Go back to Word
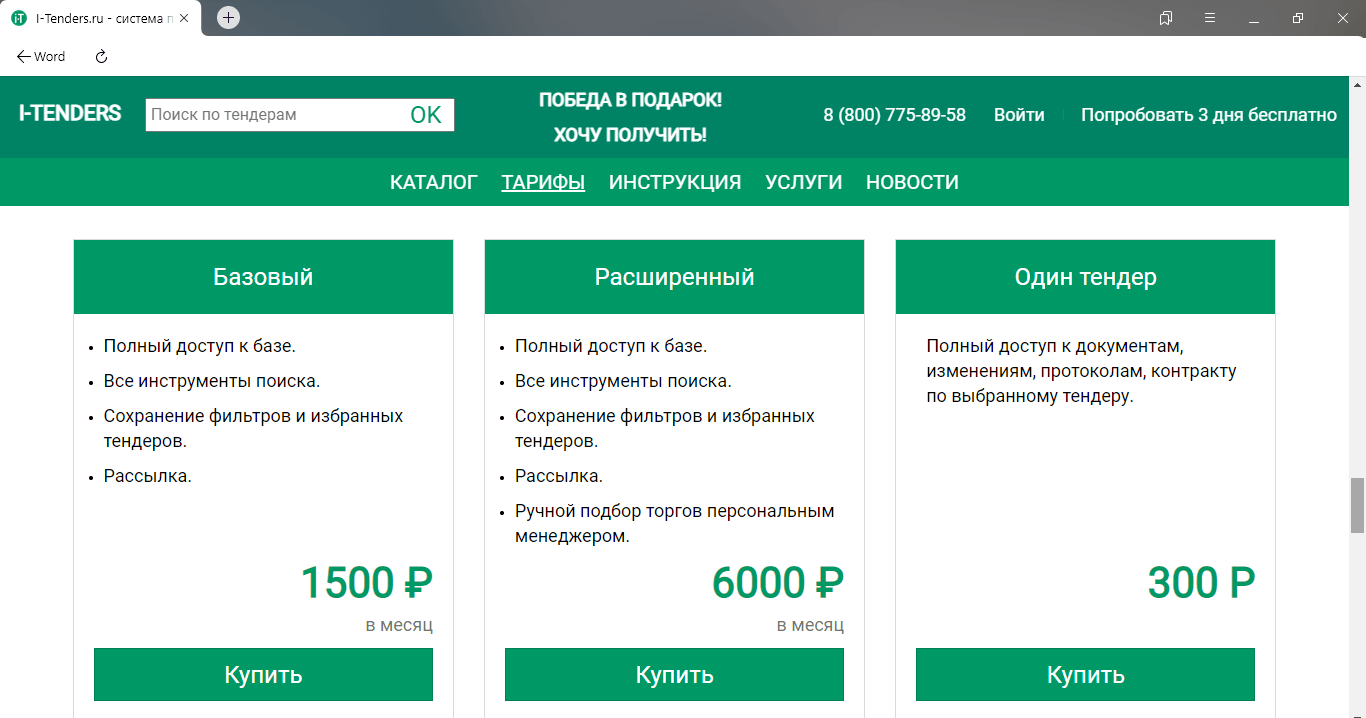The width and height of the screenshot is (1366, 718). click(41, 57)
